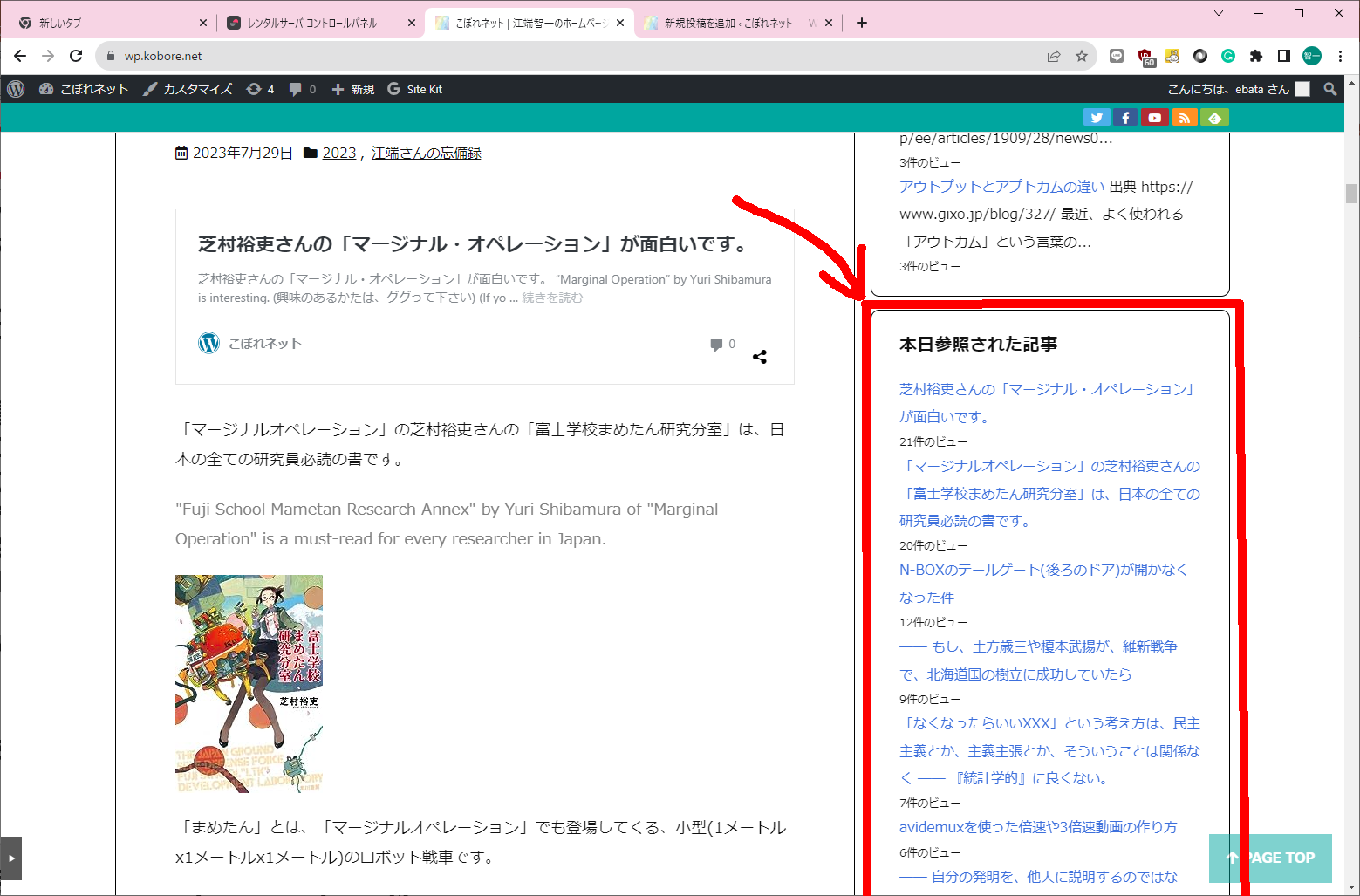Image resolution: width=1360 pixels, height=896 pixels.
Task: Click the Site Kit admin bar item
Action: 415,89
